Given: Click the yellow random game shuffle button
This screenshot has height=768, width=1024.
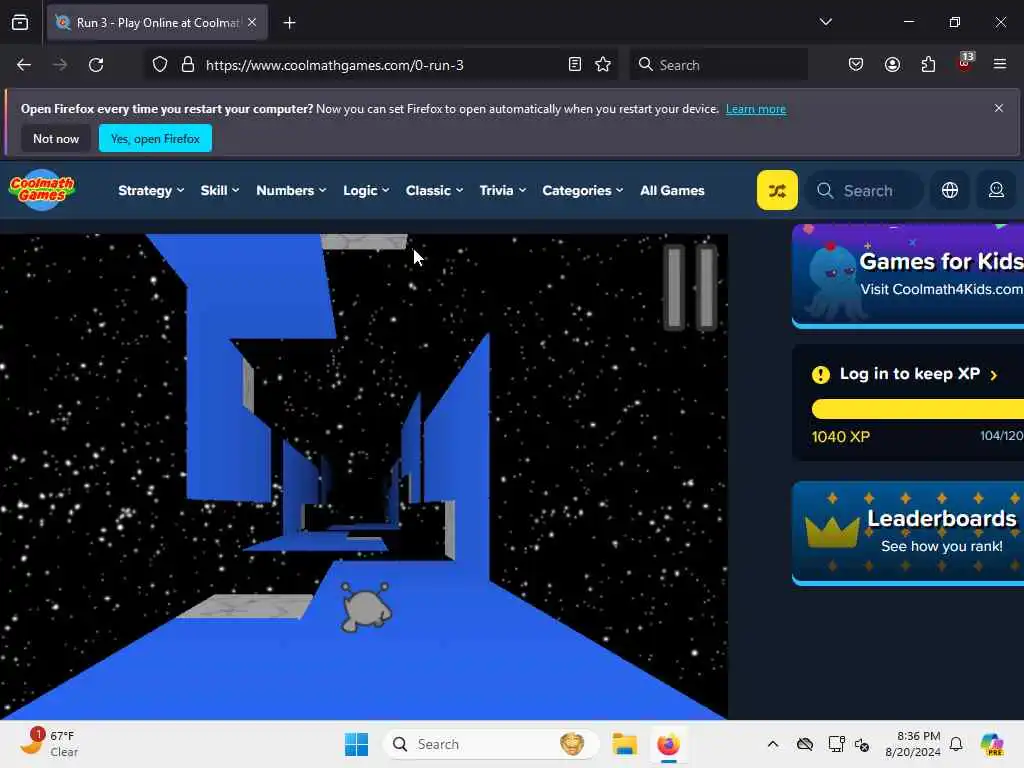Looking at the screenshot, I should coord(776,190).
